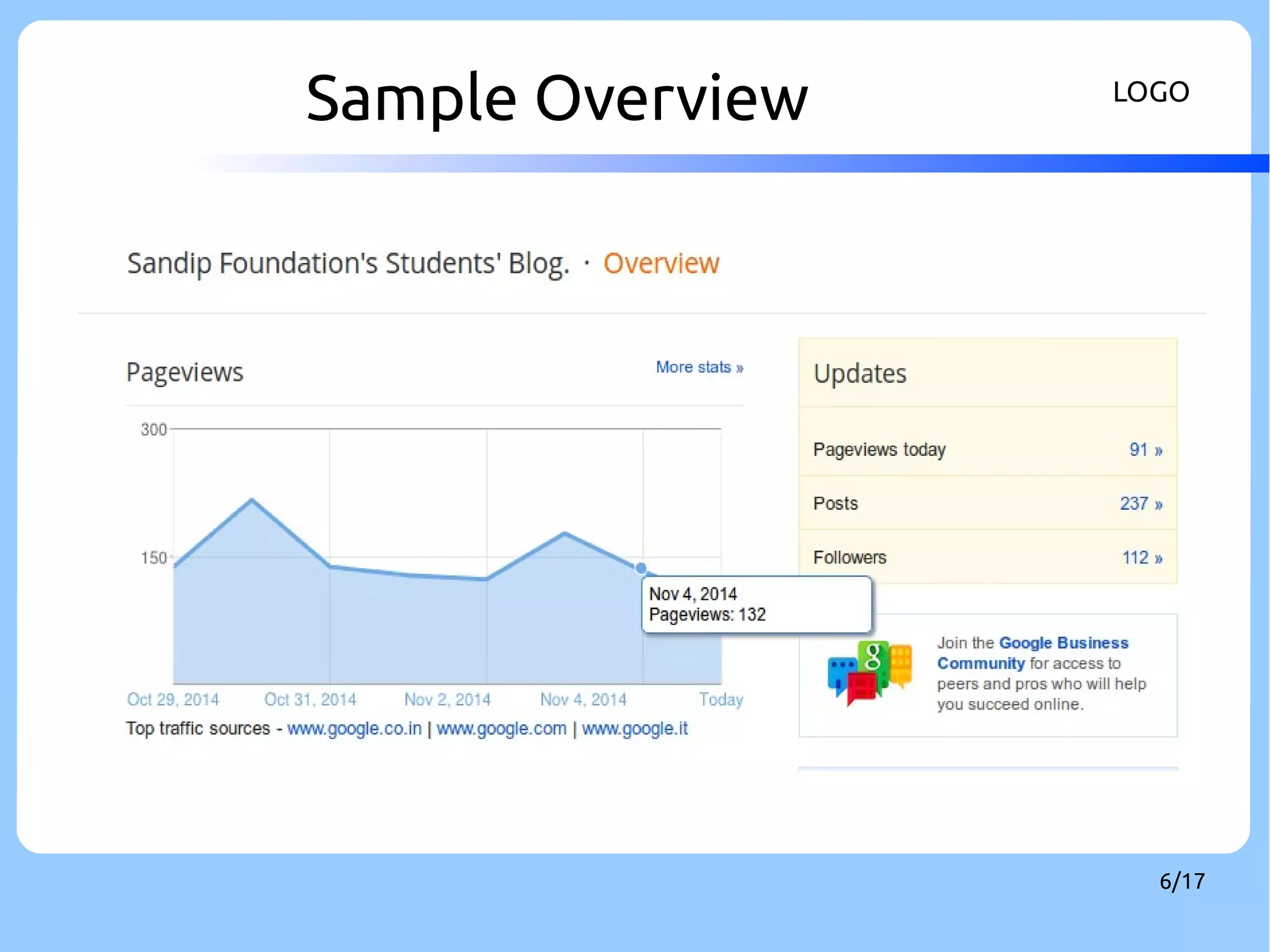Click the Pageviews section heading
Screen dimensions: 1270x952
[185, 373]
